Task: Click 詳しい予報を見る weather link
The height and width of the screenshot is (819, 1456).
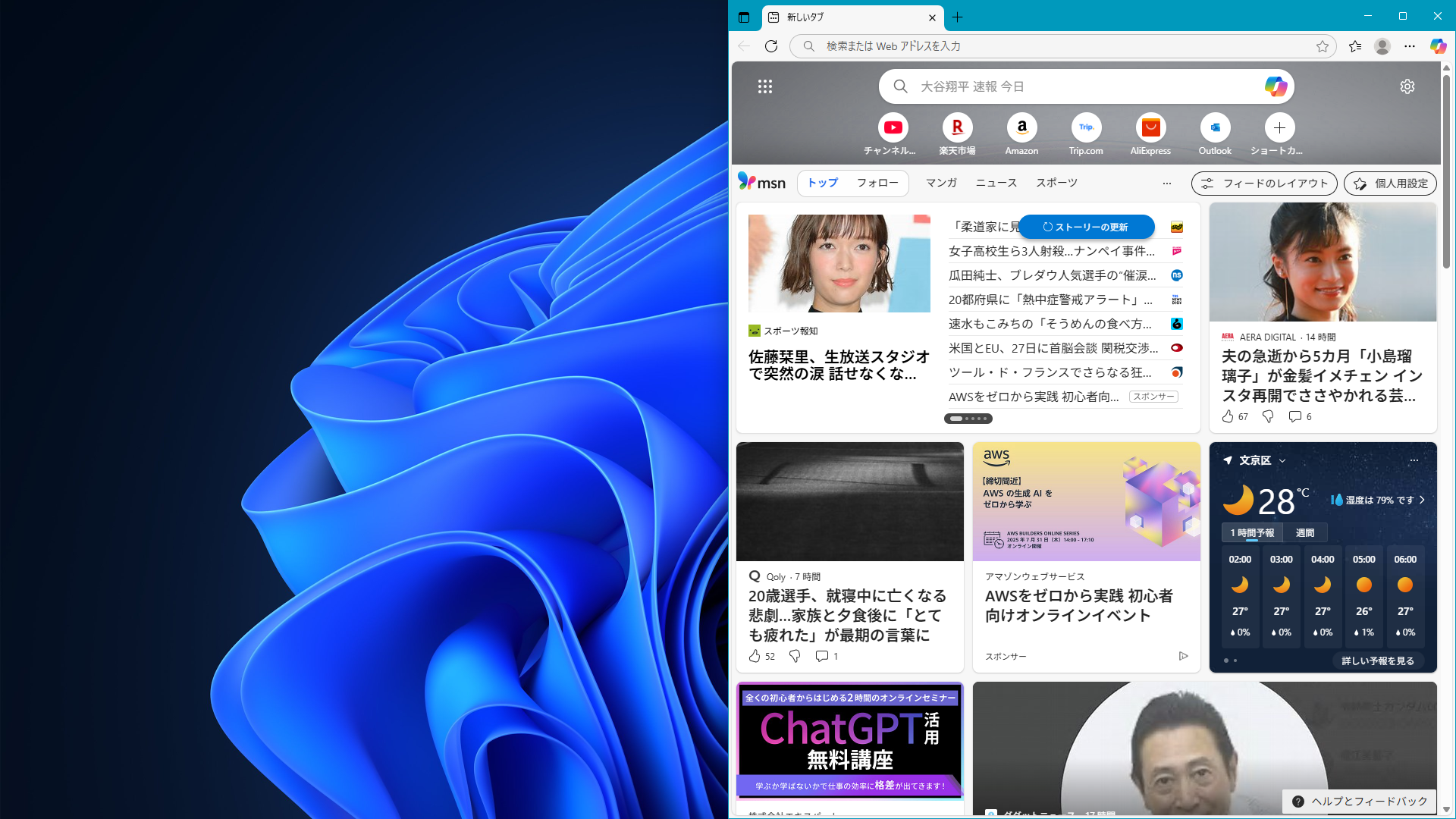Action: point(1377,661)
